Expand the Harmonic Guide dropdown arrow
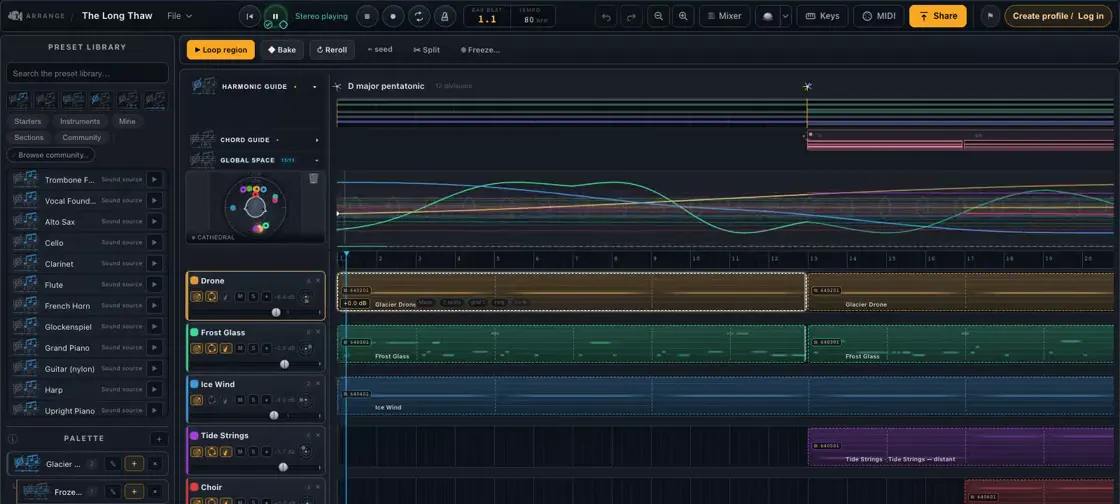 (314, 87)
